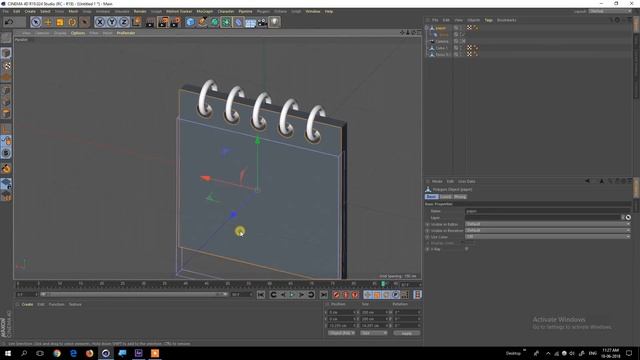Click Render to Picture Viewer icon
This screenshot has height=360, width=640.
click(163, 22)
